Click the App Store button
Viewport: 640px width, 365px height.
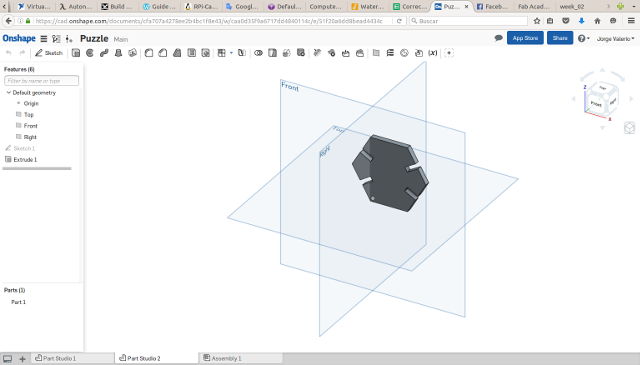tap(525, 38)
